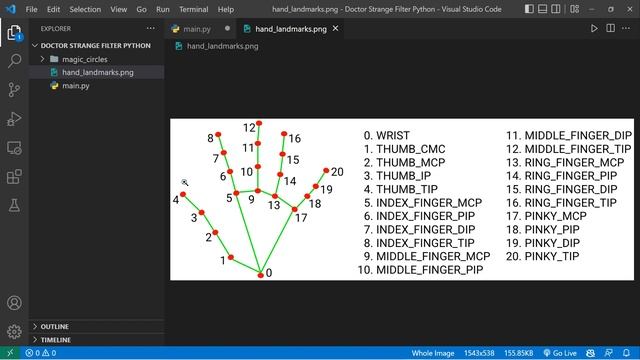The height and width of the screenshot is (360, 640).
Task: Split the editor to the right
Action: click(x=611, y=28)
